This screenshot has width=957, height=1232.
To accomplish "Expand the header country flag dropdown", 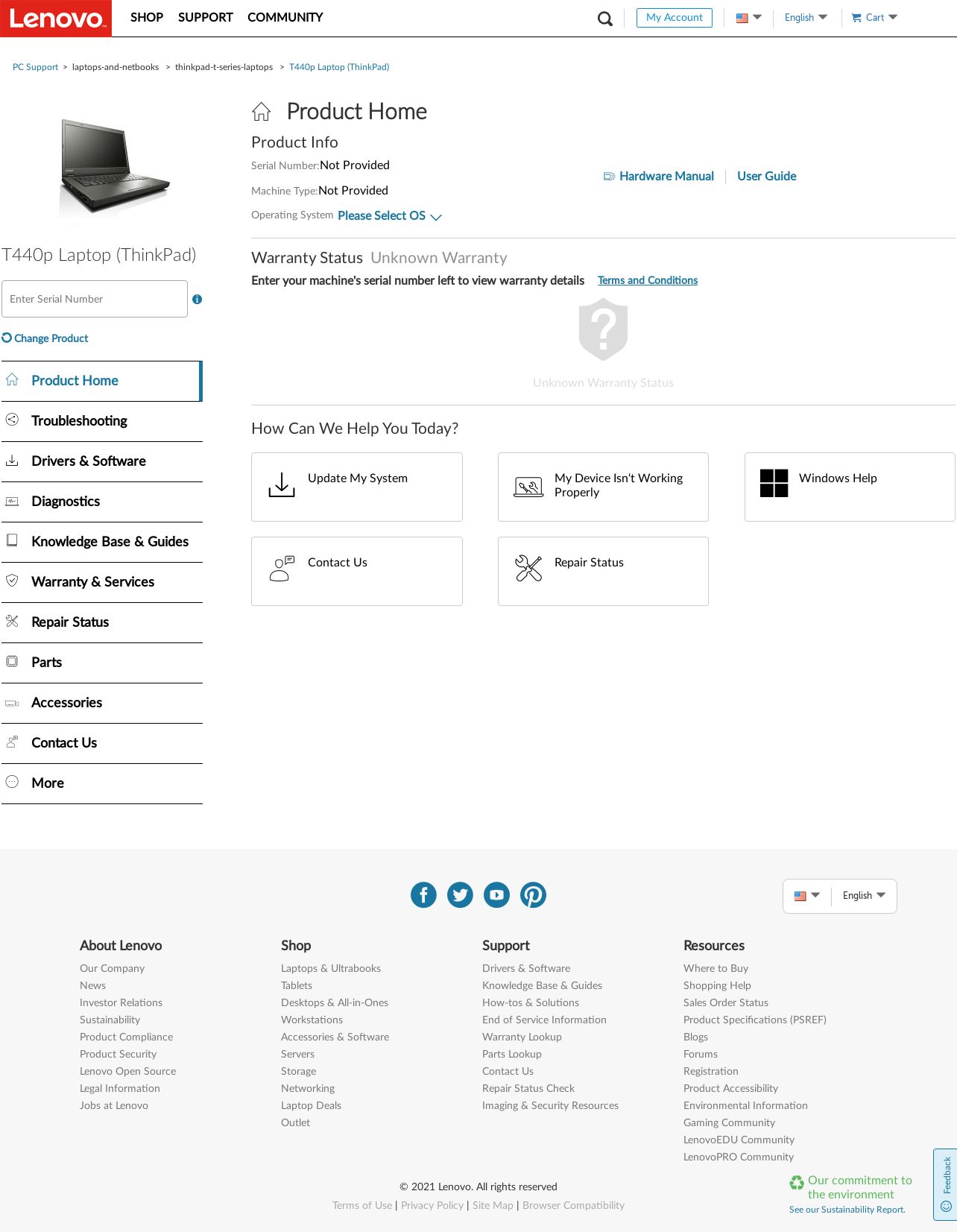I will (748, 18).
